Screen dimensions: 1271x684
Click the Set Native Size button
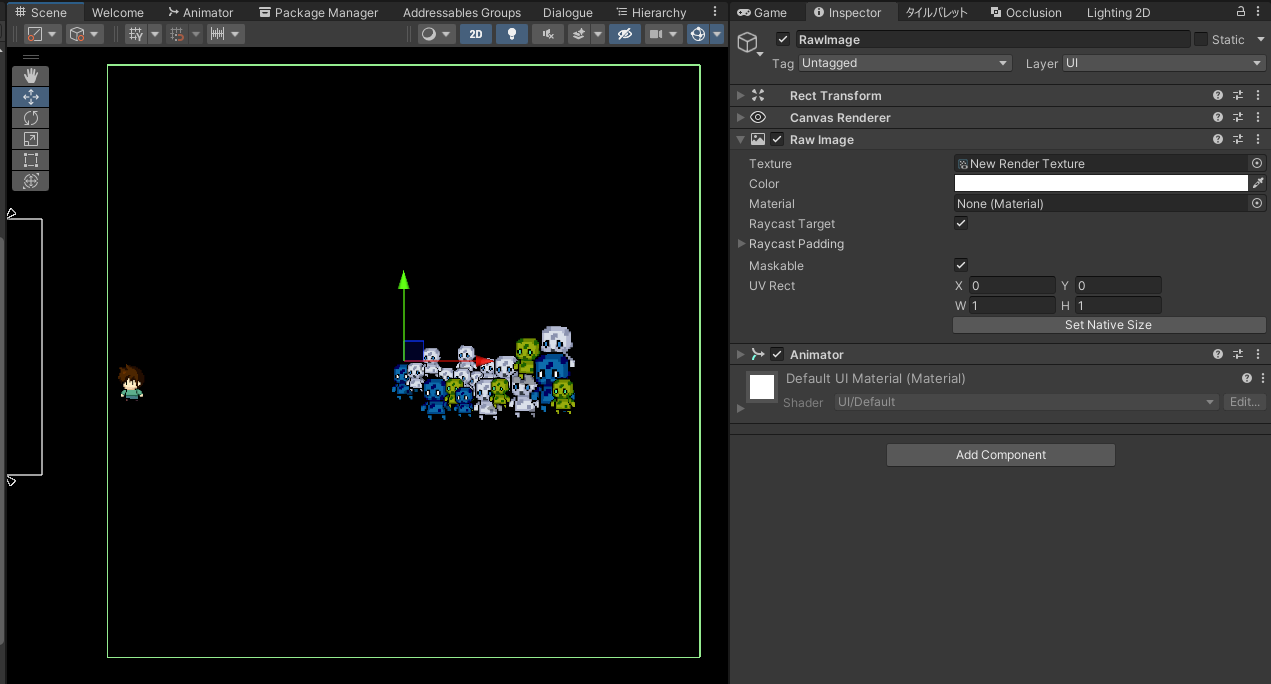click(1108, 324)
